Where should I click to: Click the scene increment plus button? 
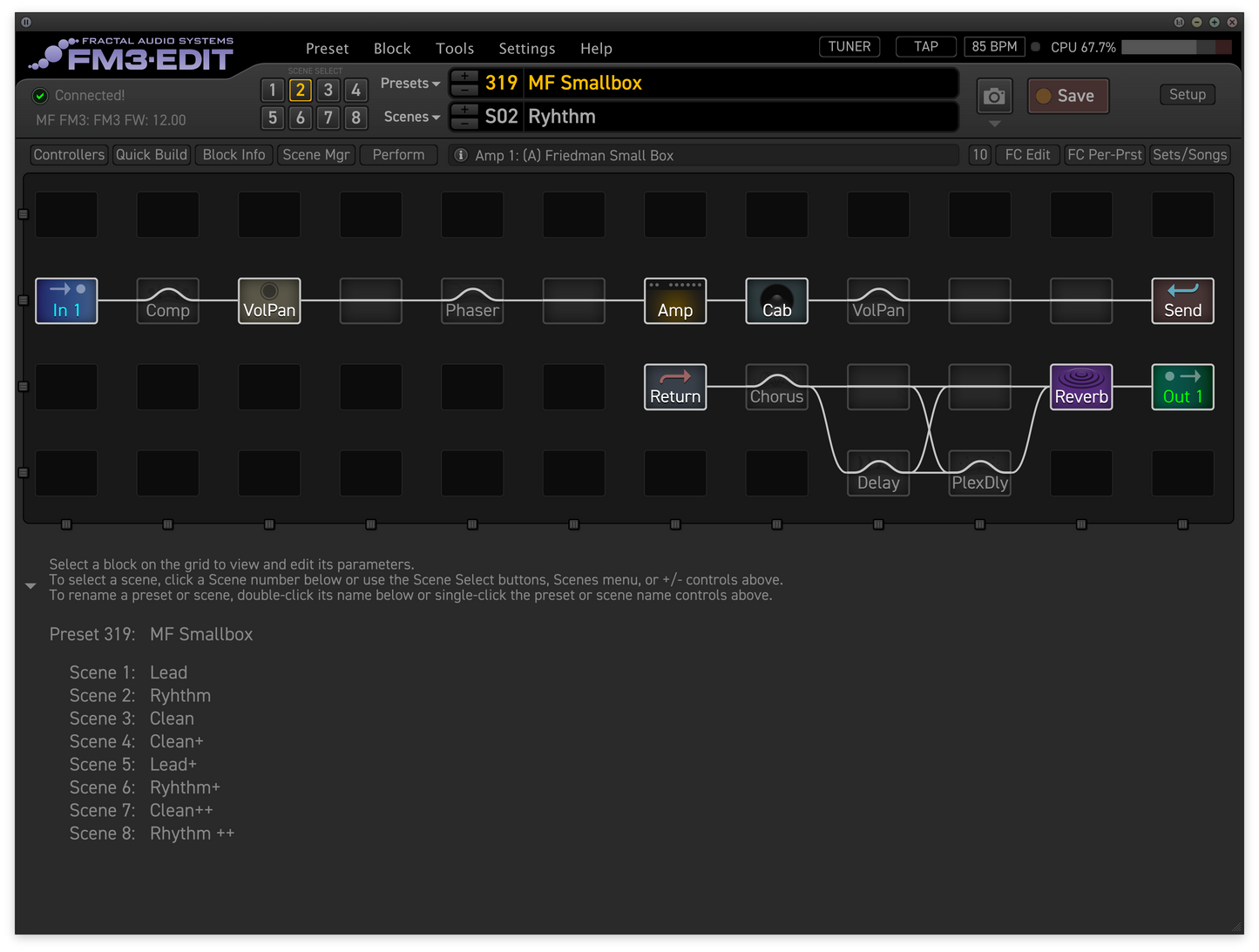coord(464,110)
